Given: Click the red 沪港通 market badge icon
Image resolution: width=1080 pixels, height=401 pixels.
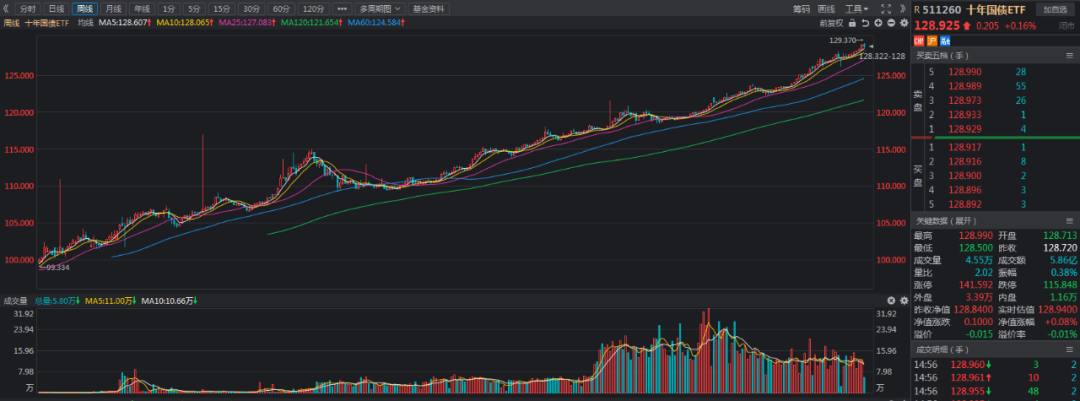Looking at the screenshot, I should [x=918, y=41].
